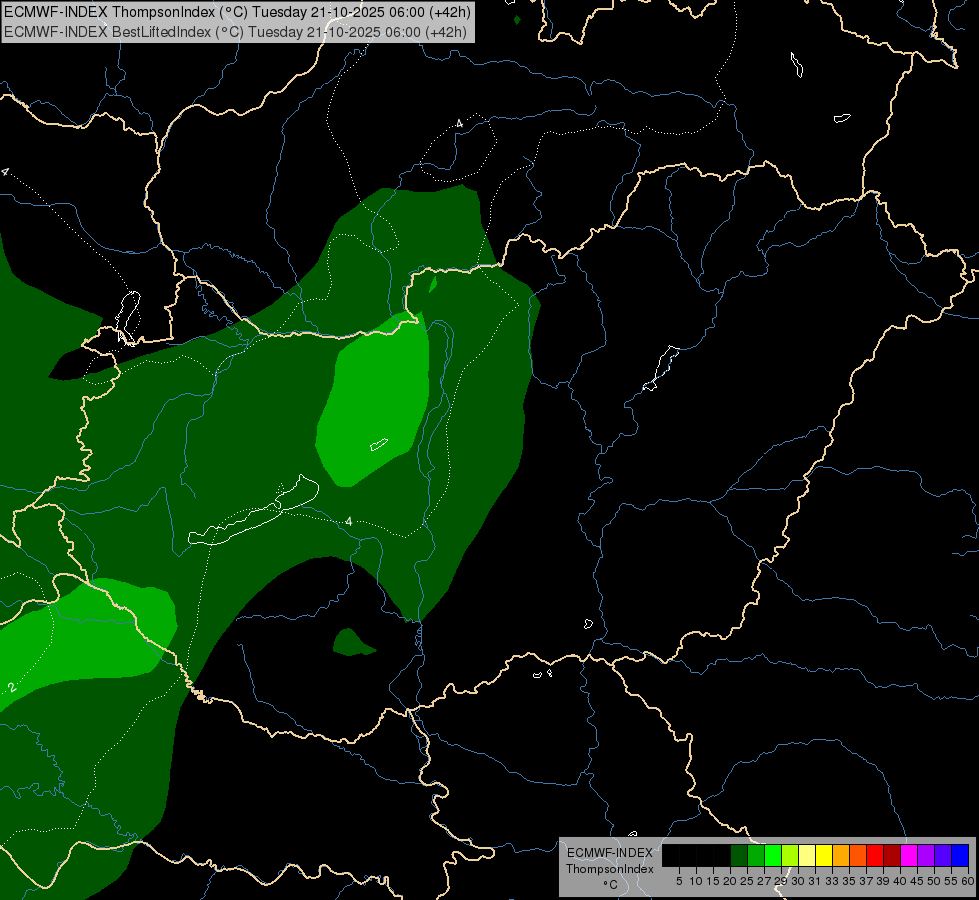Click the legend value "50"

click(x=935, y=881)
